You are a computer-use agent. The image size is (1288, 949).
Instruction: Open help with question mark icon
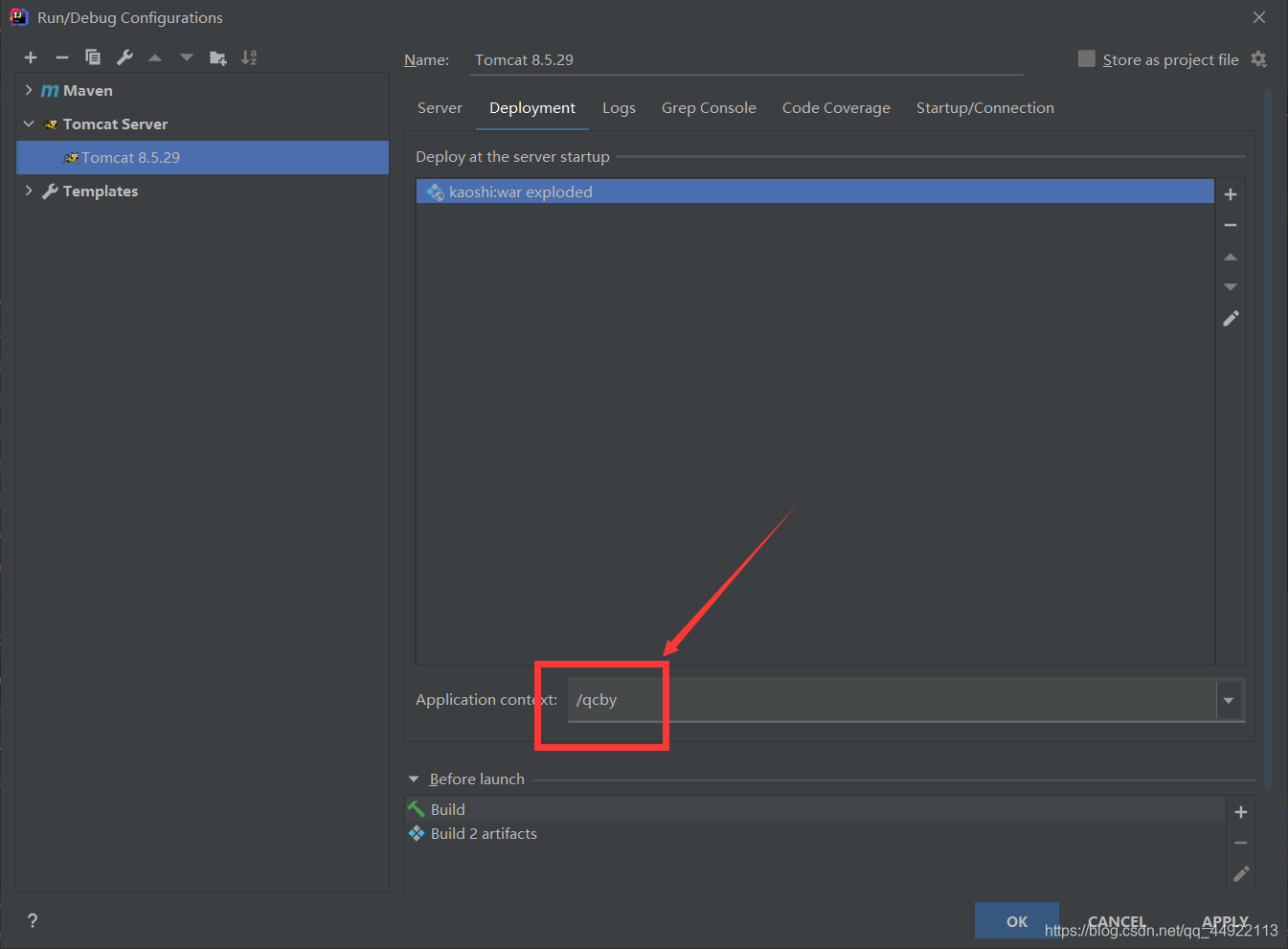pyautogui.click(x=33, y=920)
